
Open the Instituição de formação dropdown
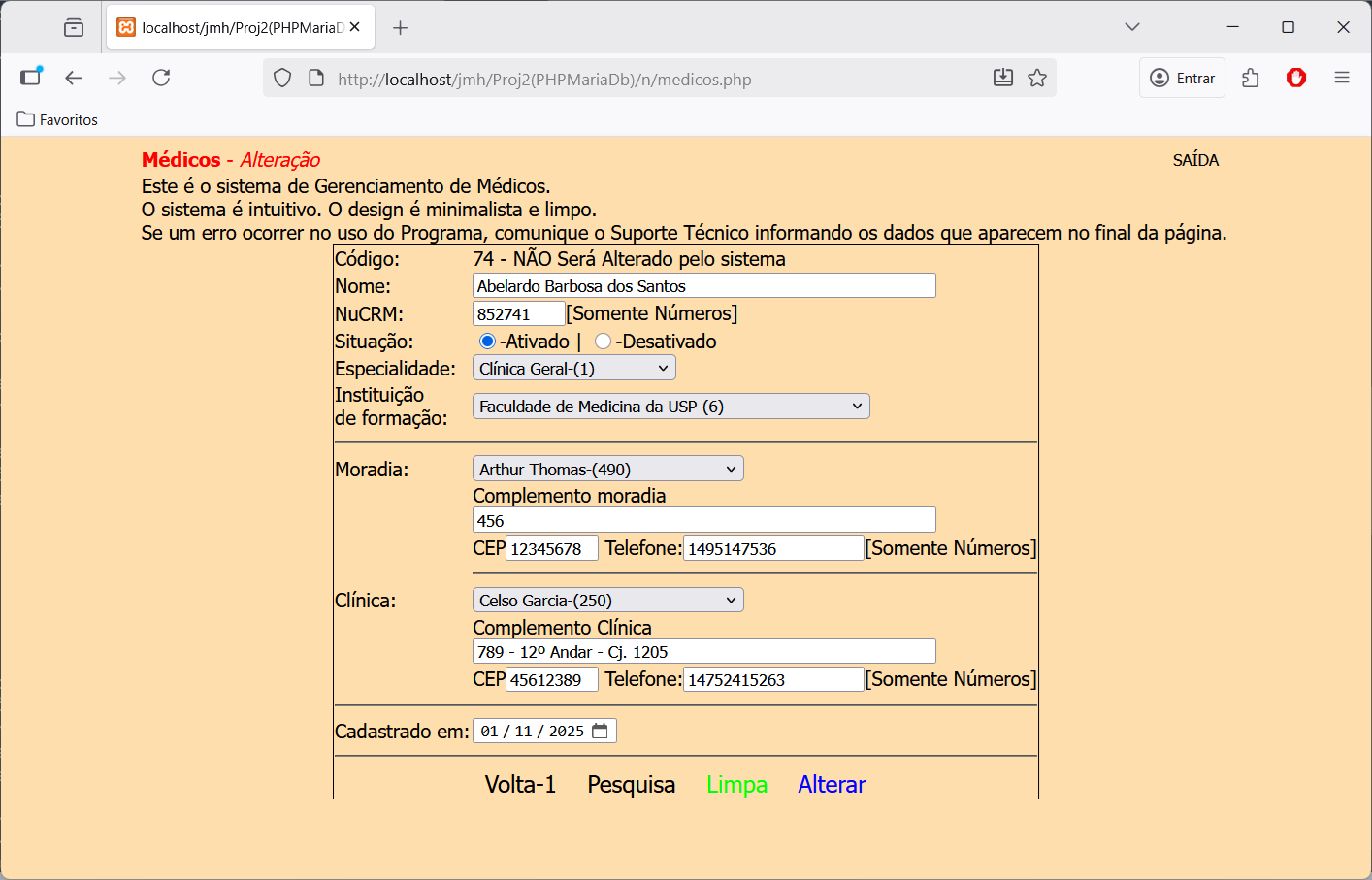click(x=671, y=407)
